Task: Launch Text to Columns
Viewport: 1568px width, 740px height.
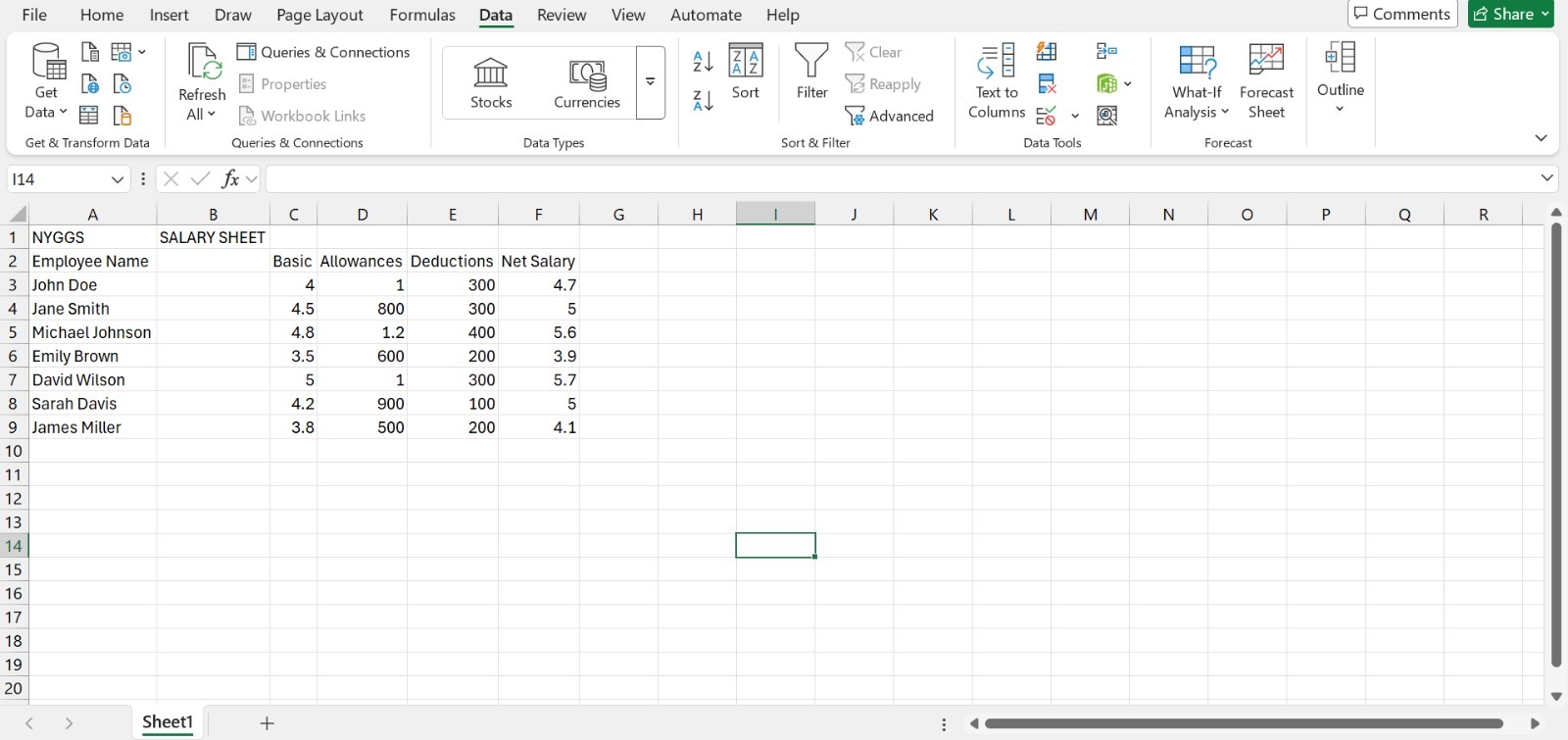Action: tap(997, 81)
